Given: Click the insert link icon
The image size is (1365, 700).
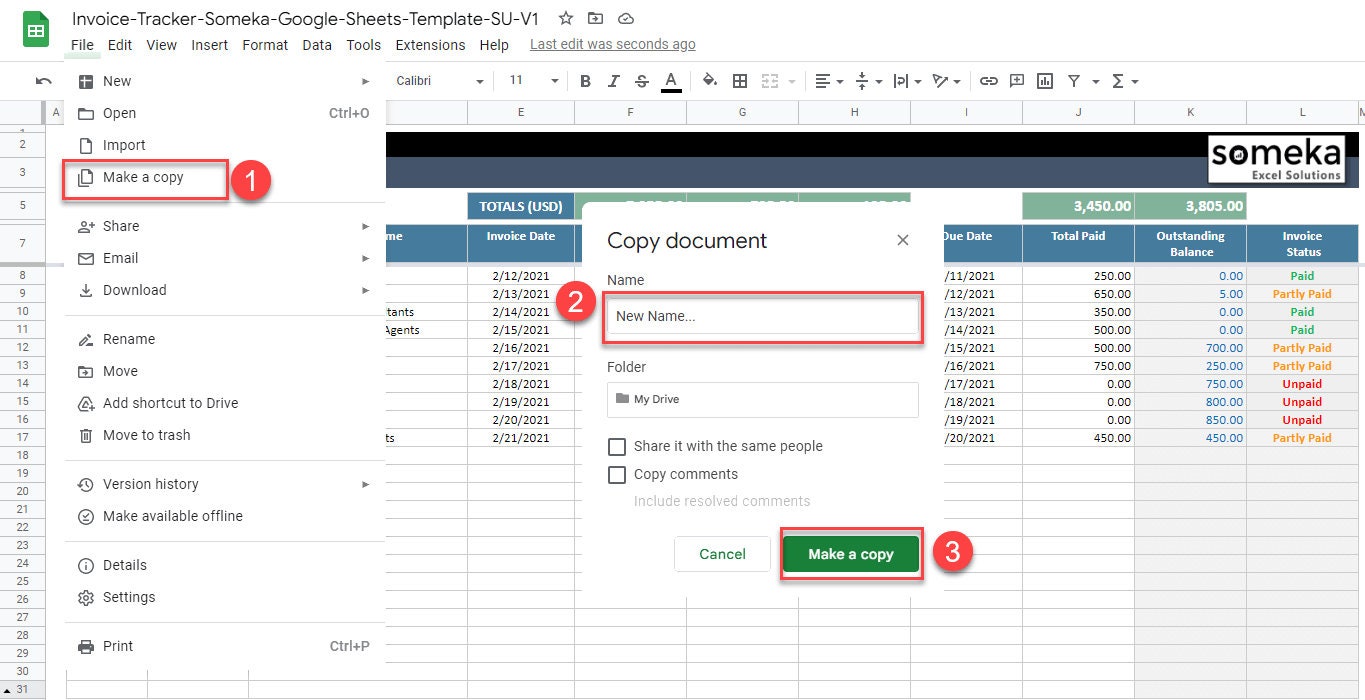Looking at the screenshot, I should 989,81.
